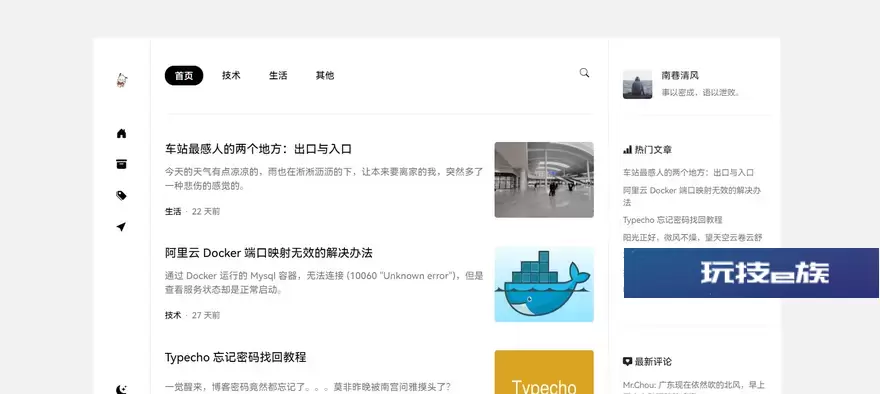Switch to the 生活 tab
The image size is (880, 394).
tap(278, 76)
